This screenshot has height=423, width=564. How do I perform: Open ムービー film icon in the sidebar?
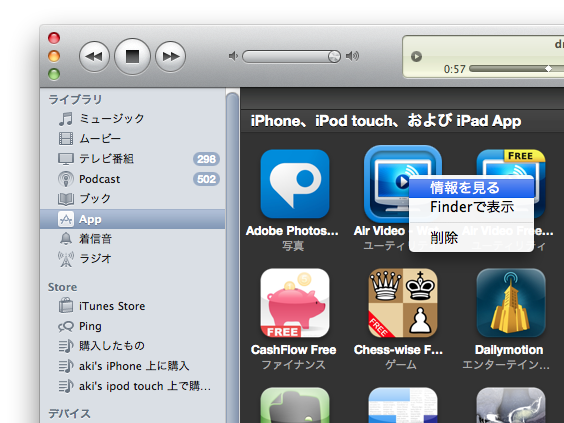click(66, 138)
